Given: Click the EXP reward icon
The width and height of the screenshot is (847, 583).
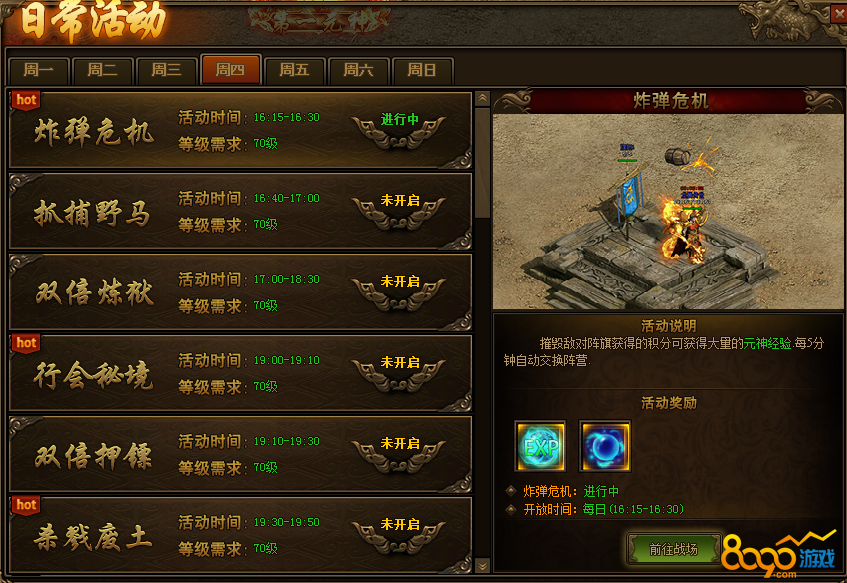Looking at the screenshot, I should point(540,446).
